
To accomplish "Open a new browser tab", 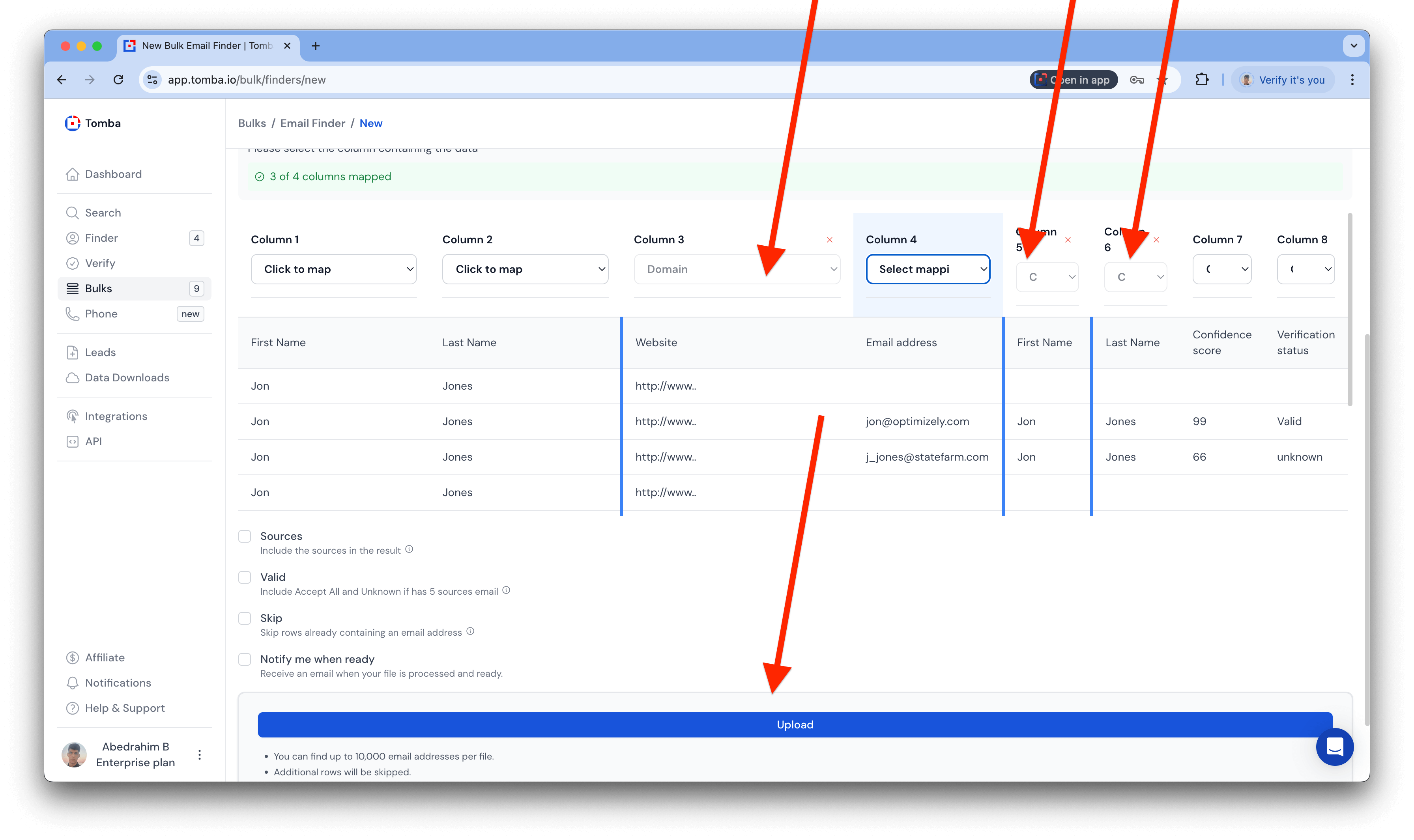I will click(315, 46).
